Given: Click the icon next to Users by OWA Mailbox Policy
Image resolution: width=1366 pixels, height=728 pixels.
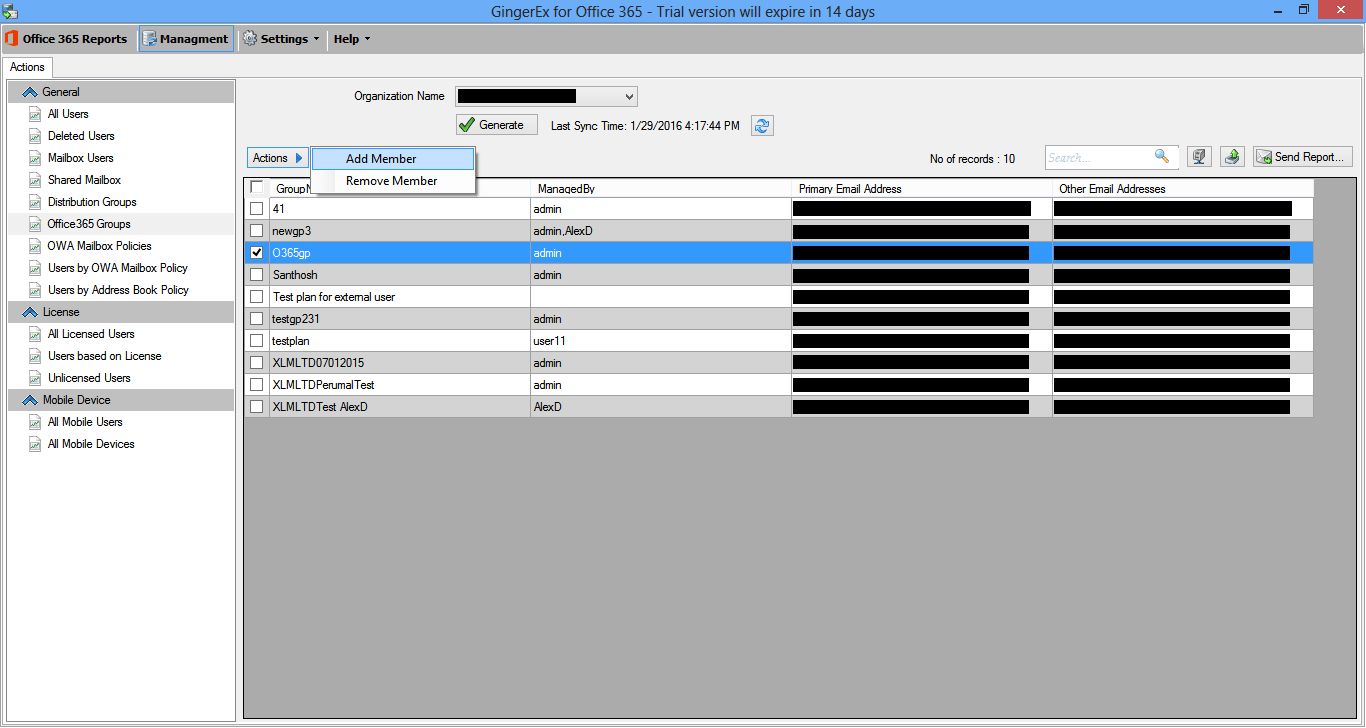Looking at the screenshot, I should point(35,268).
